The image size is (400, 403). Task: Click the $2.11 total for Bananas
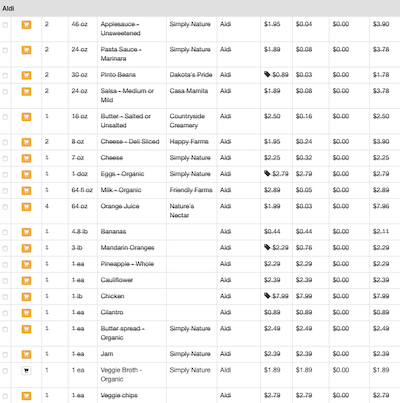381,232
